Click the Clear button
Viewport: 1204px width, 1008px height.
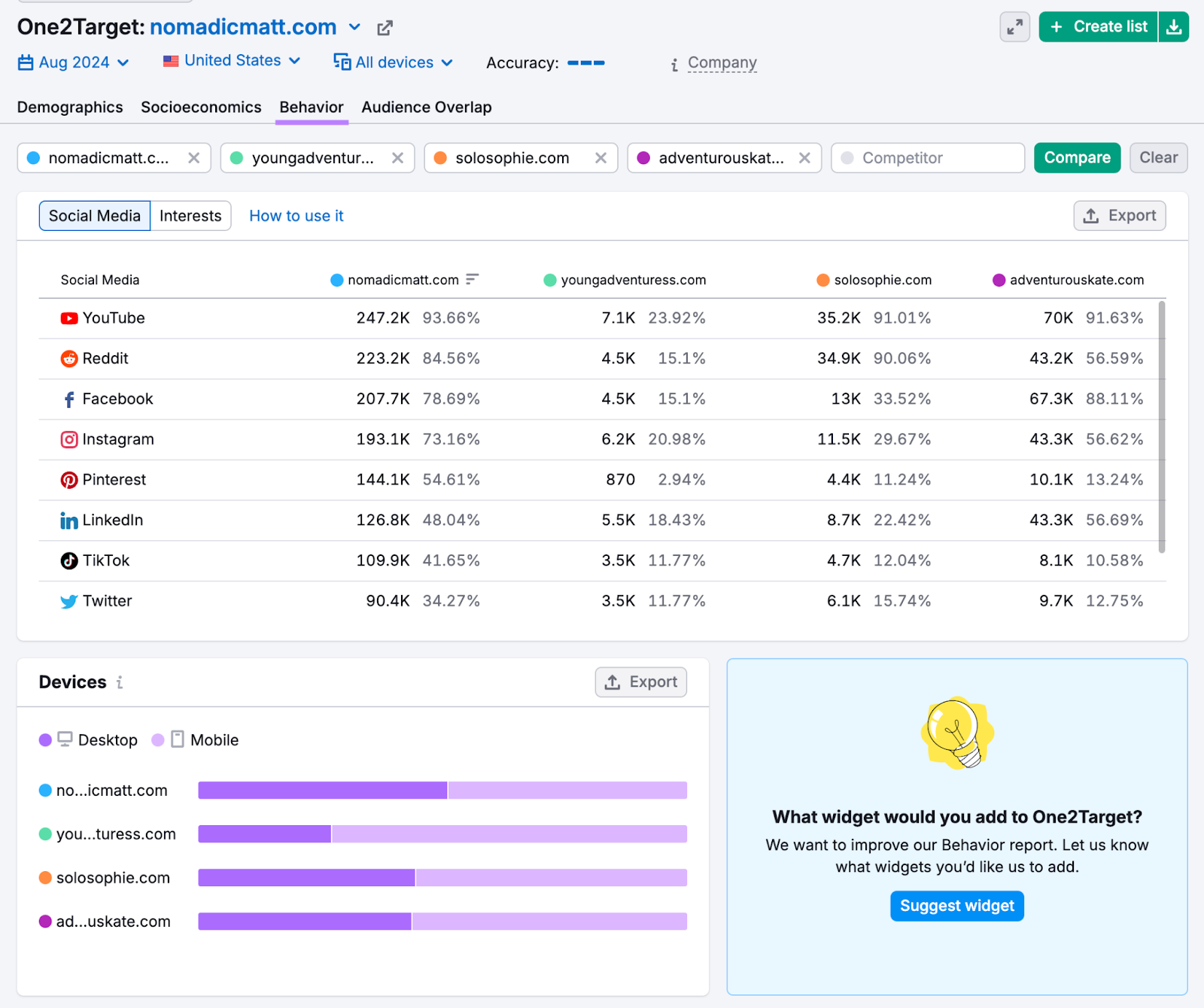click(x=1158, y=158)
